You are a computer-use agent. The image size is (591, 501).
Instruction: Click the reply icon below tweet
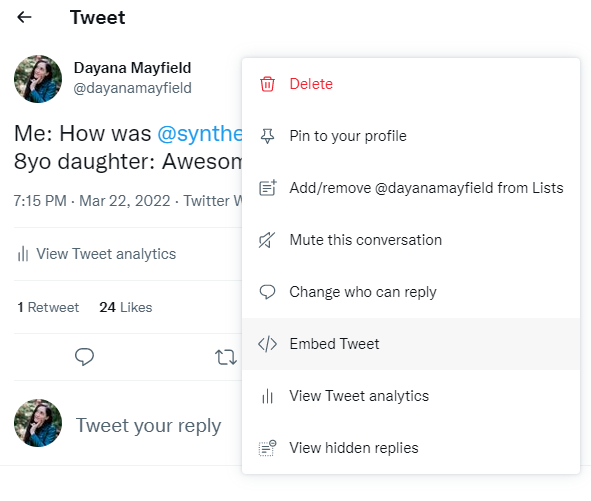[84, 357]
